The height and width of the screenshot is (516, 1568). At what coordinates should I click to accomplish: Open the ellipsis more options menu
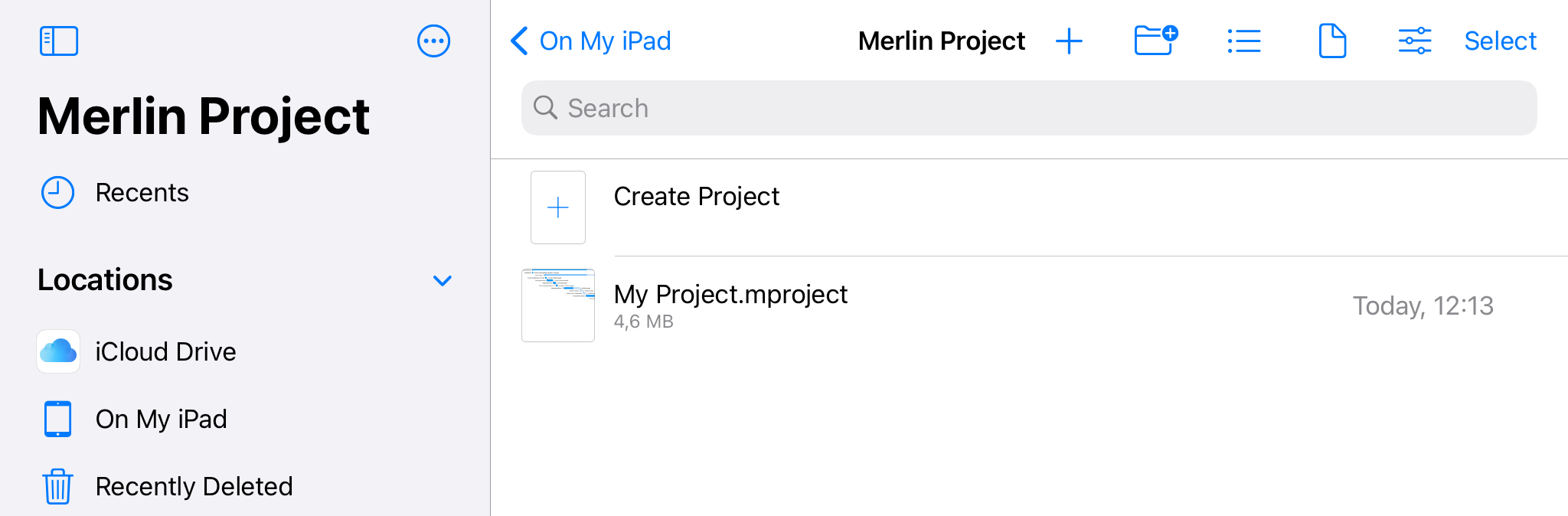pyautogui.click(x=433, y=41)
